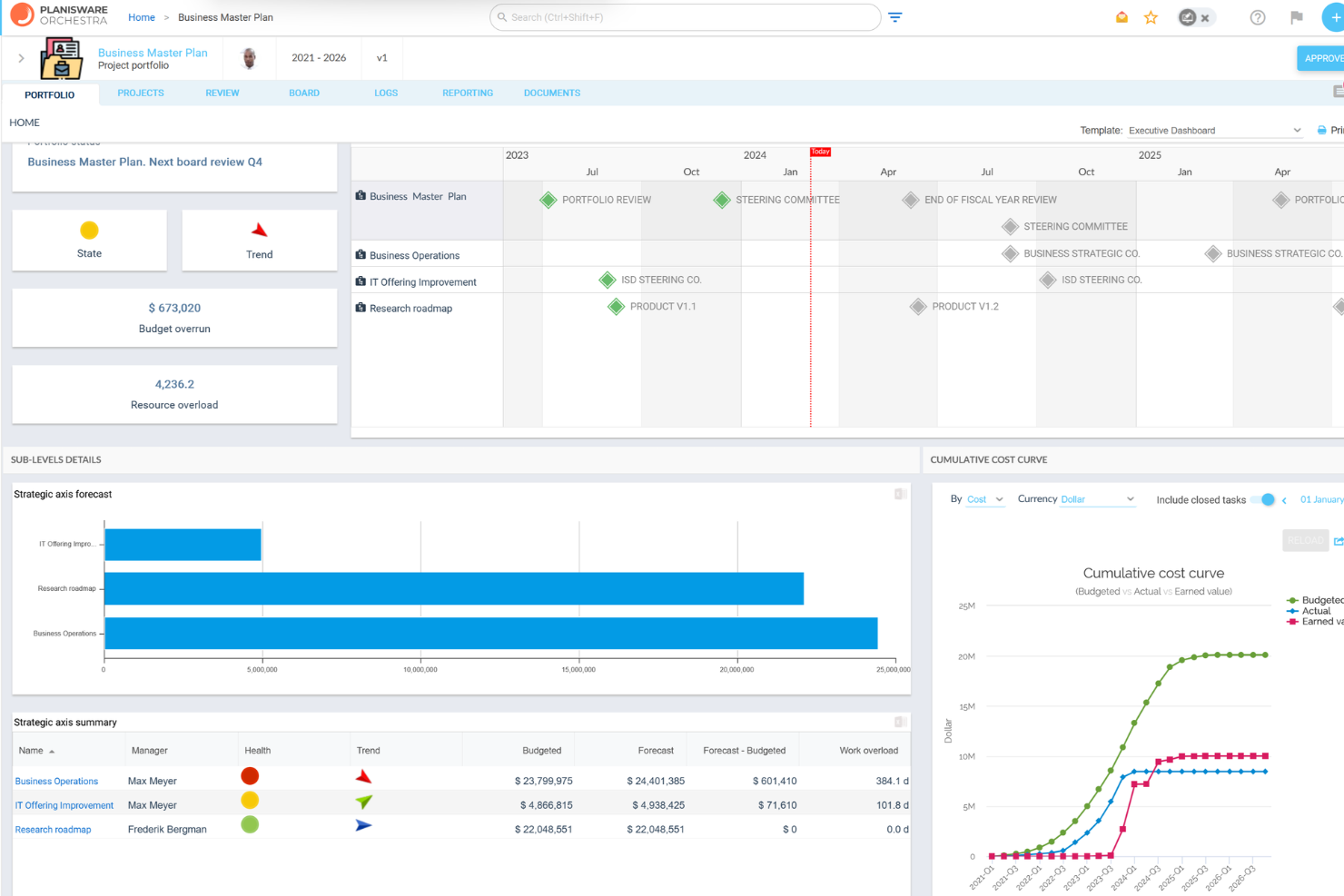The height and width of the screenshot is (896, 1344).
Task: Click the Home breadcrumb link
Action: [142, 17]
